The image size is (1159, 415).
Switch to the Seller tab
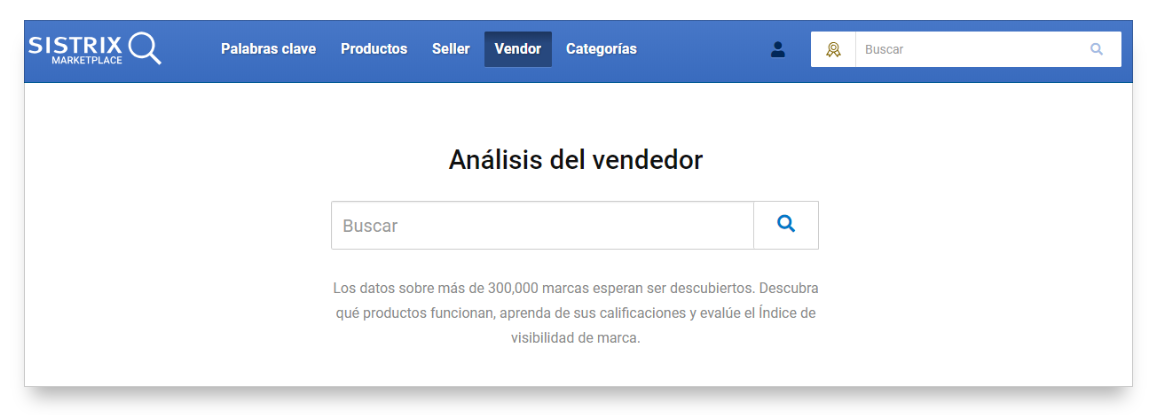pyautogui.click(x=450, y=49)
